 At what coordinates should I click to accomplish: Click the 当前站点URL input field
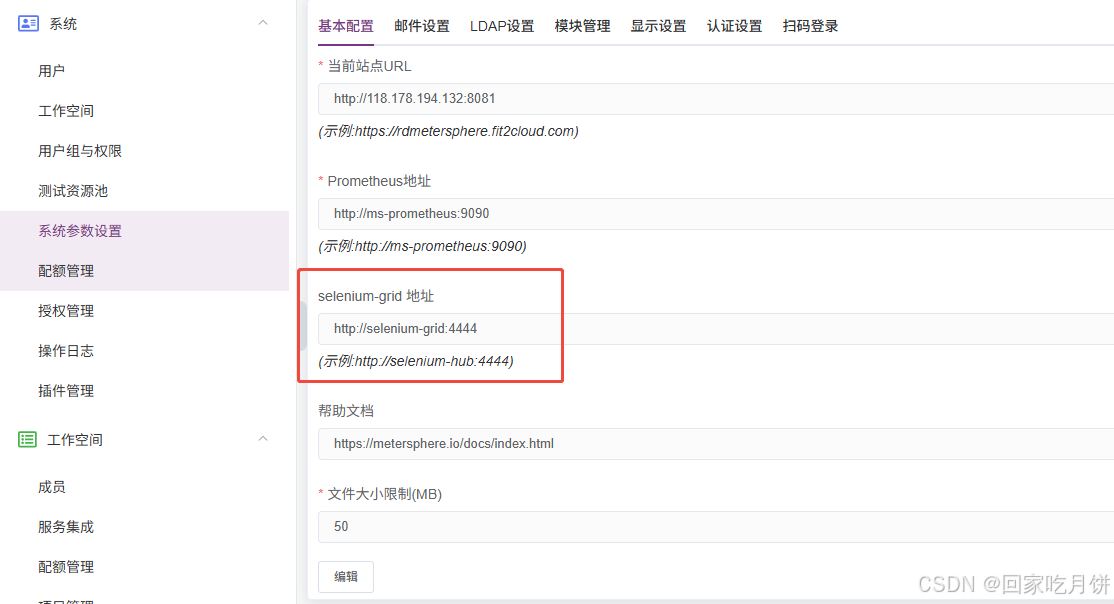600,98
